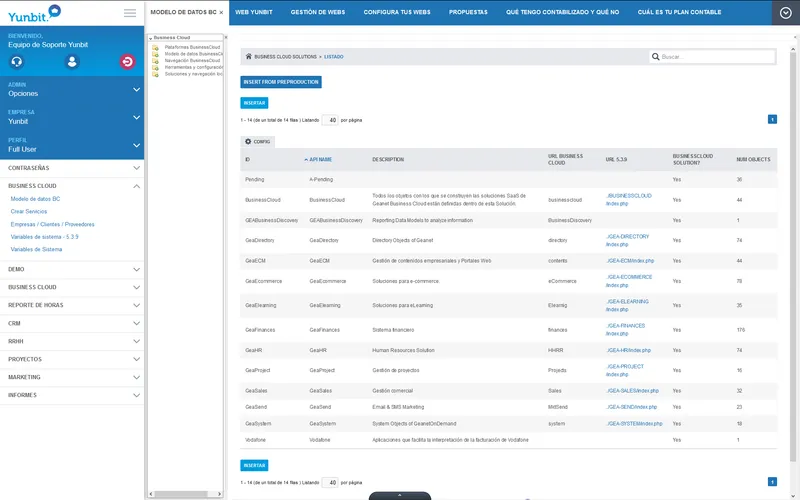Click the Config gear icon
This screenshot has height=500, width=800.
248,141
